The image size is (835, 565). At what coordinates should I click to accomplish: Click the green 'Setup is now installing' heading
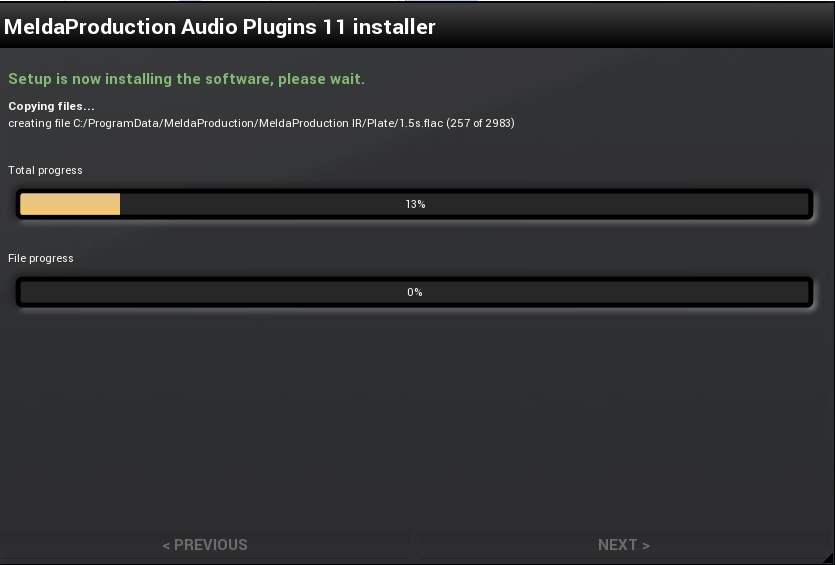(x=186, y=79)
